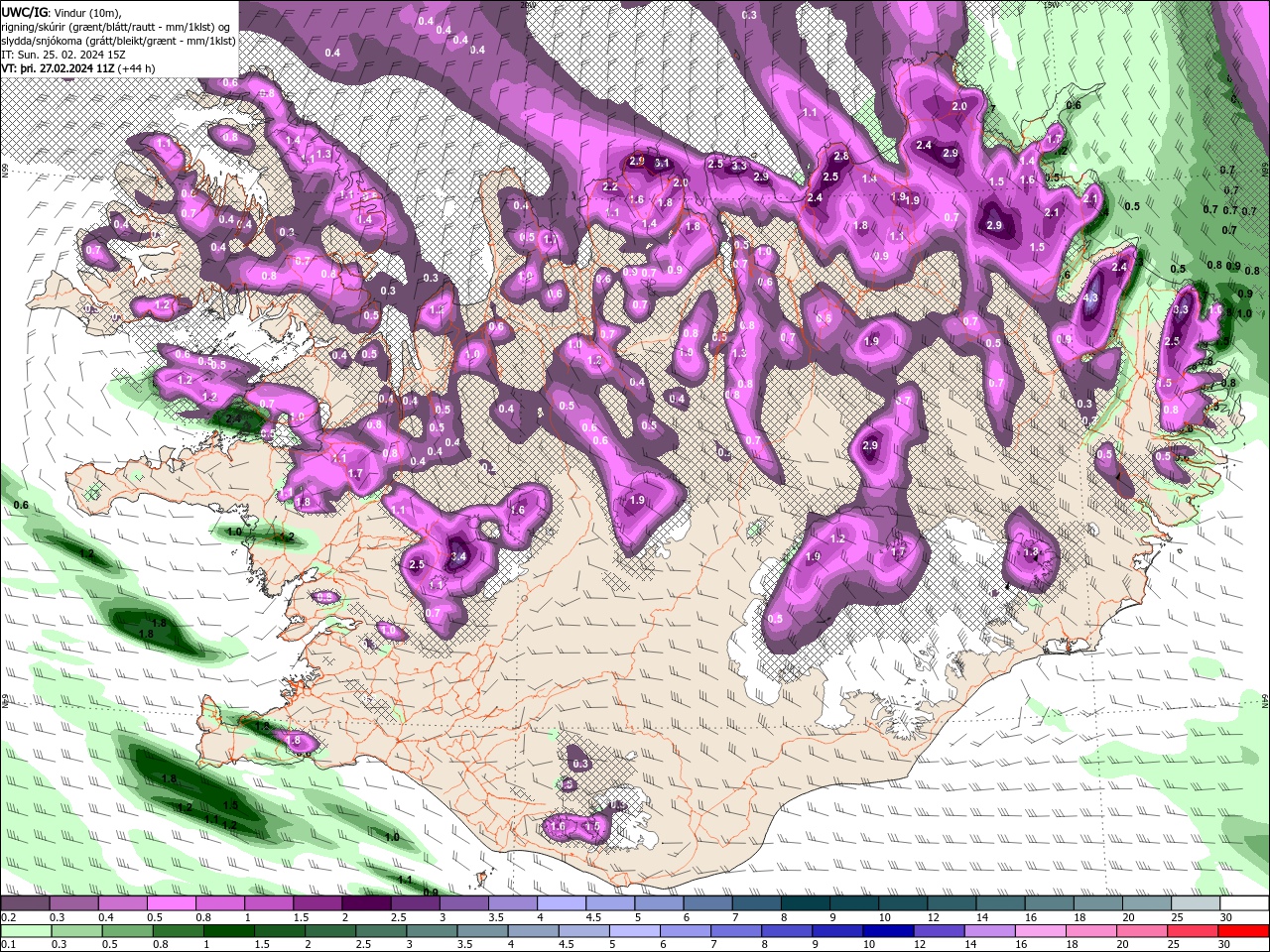
Task: Click the bright red rain legend swatch after 30
Action: click(1243, 931)
